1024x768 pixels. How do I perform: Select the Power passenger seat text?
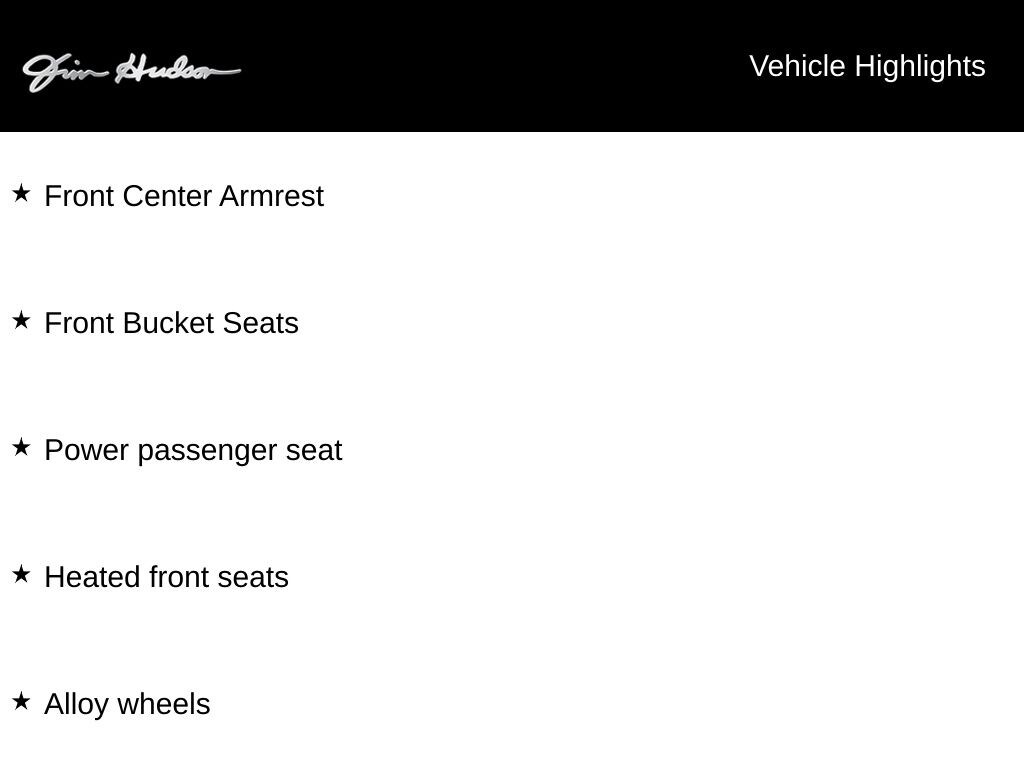point(193,451)
